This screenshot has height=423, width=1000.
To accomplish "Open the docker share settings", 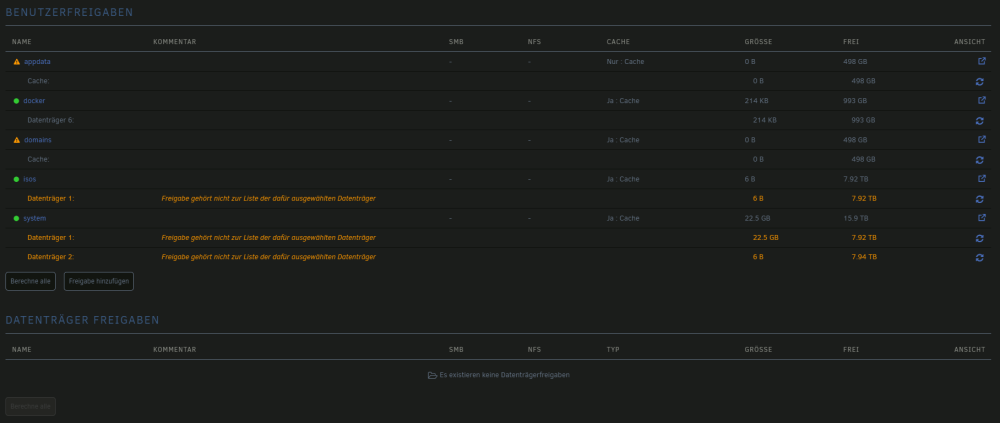I will tap(34, 101).
